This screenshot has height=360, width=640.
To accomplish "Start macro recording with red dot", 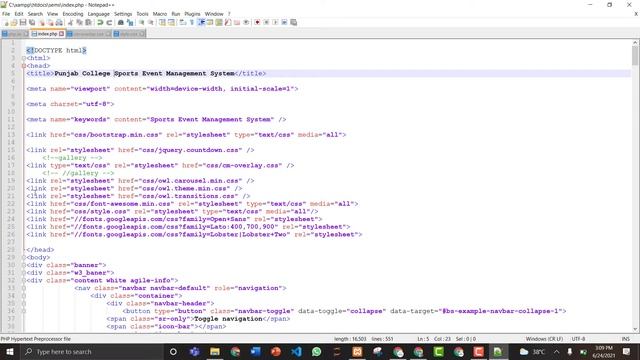I will point(257,22).
